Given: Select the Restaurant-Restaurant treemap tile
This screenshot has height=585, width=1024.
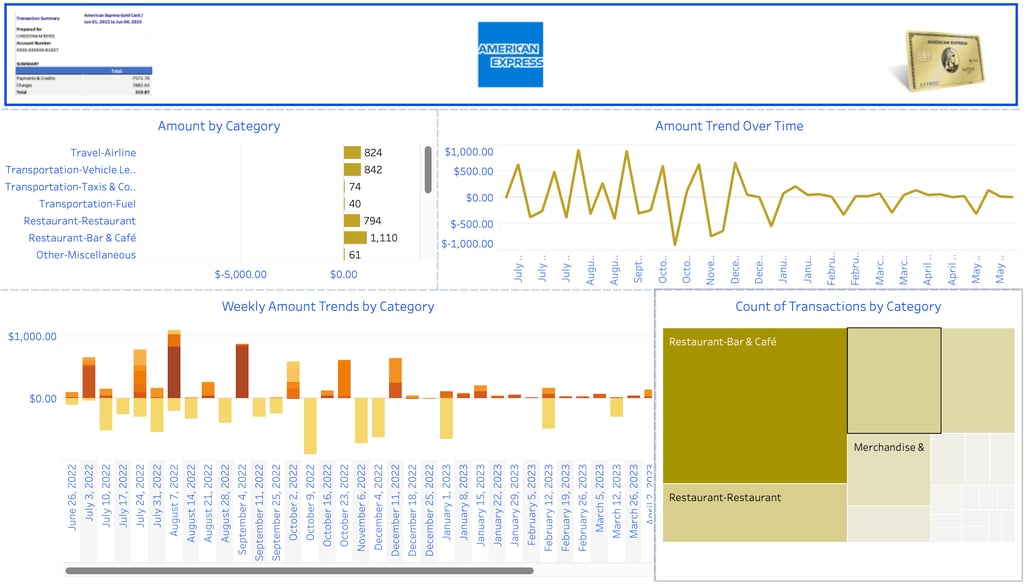Looking at the screenshot, I should (754, 513).
